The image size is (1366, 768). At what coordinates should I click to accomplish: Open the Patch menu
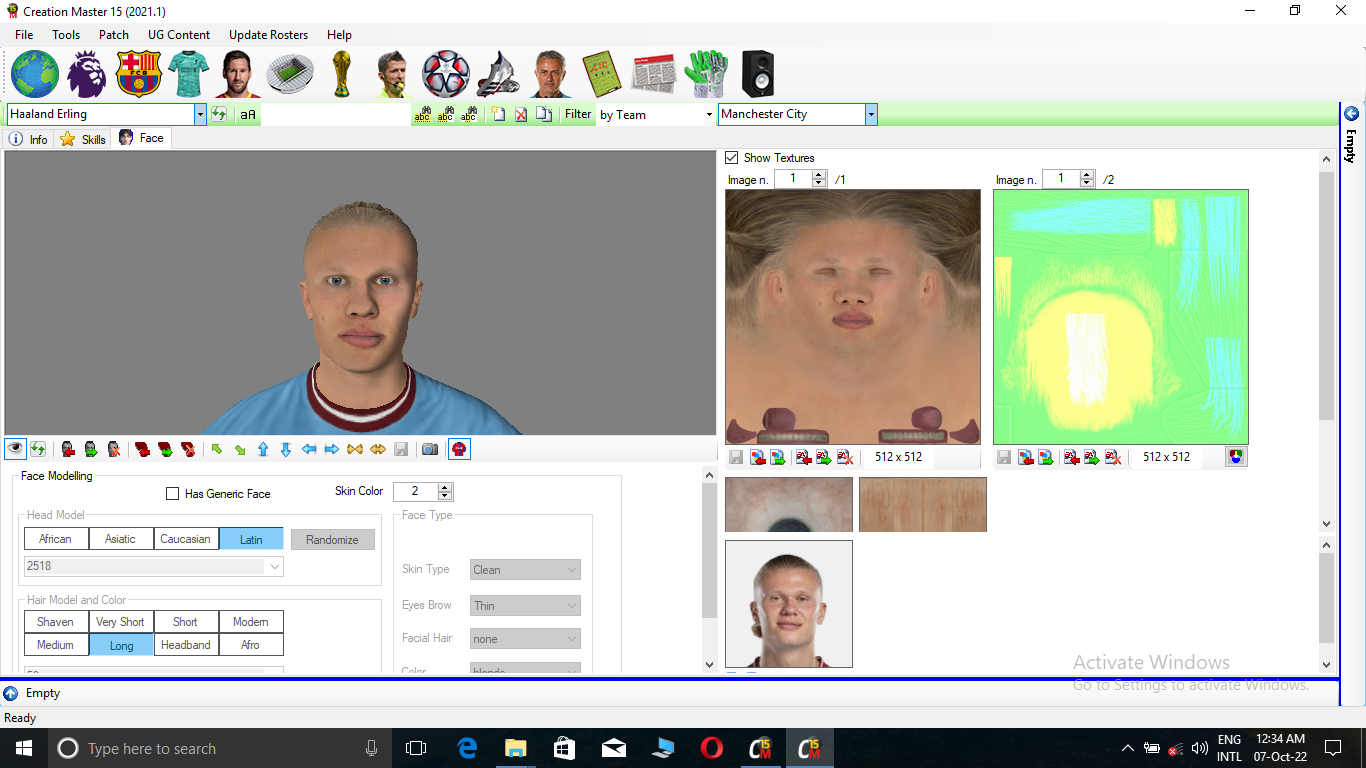[114, 34]
